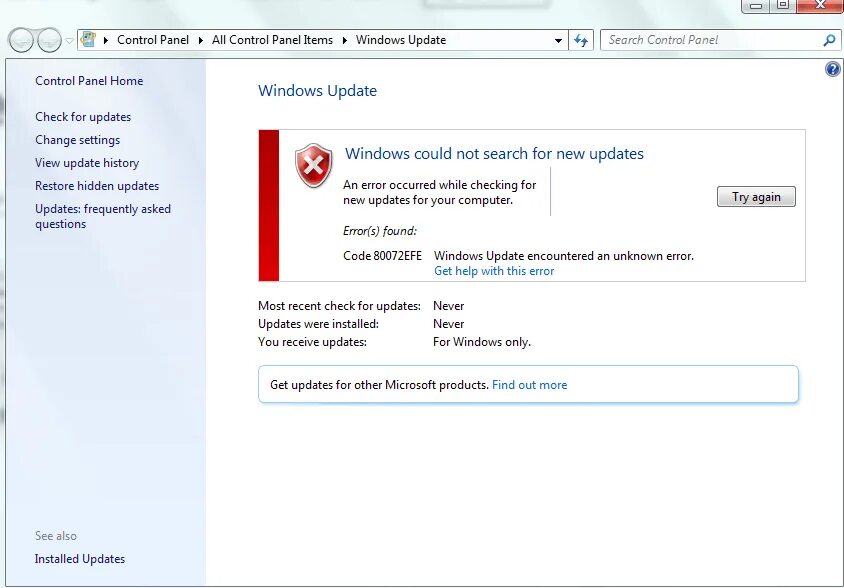Click the Try again button
Screen dimensions: 844x588
tap(756, 197)
